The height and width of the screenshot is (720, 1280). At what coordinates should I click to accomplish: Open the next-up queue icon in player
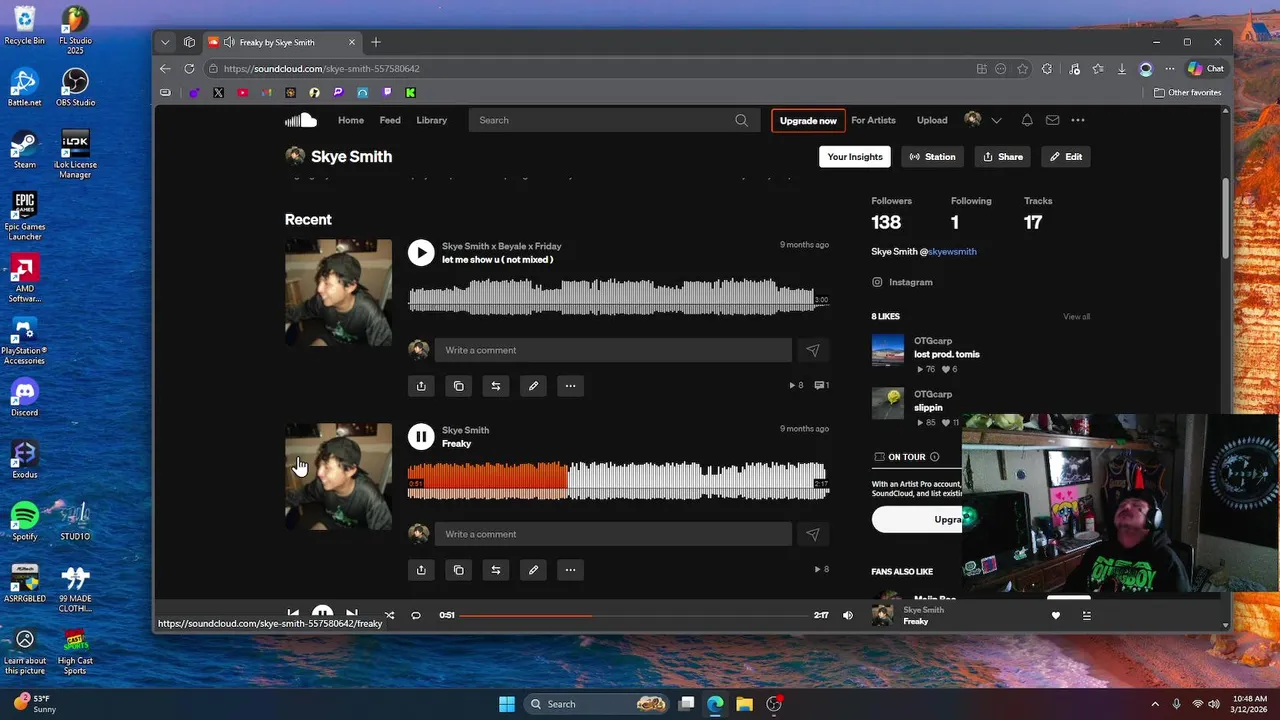1087,616
